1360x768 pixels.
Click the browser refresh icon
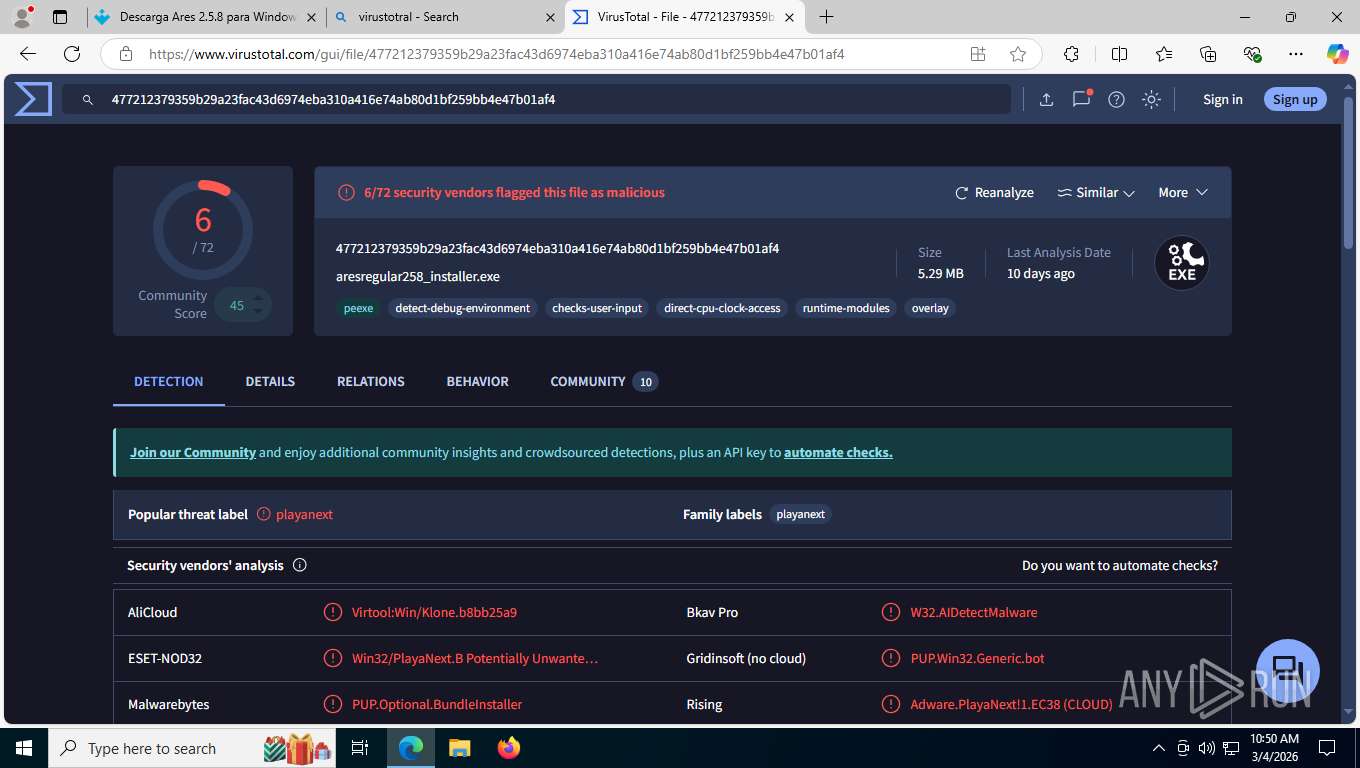72,54
